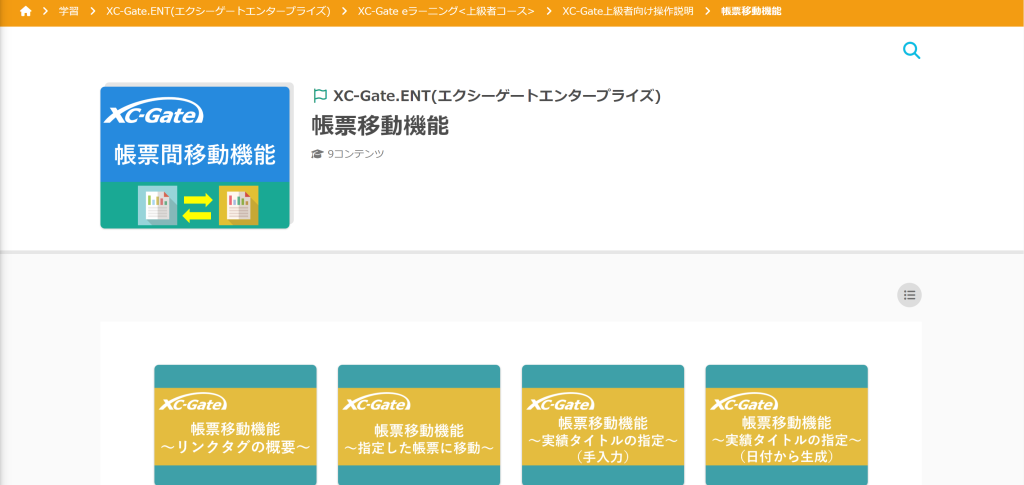
Task: Click the 9コンテンツ count label
Action: [x=355, y=154]
